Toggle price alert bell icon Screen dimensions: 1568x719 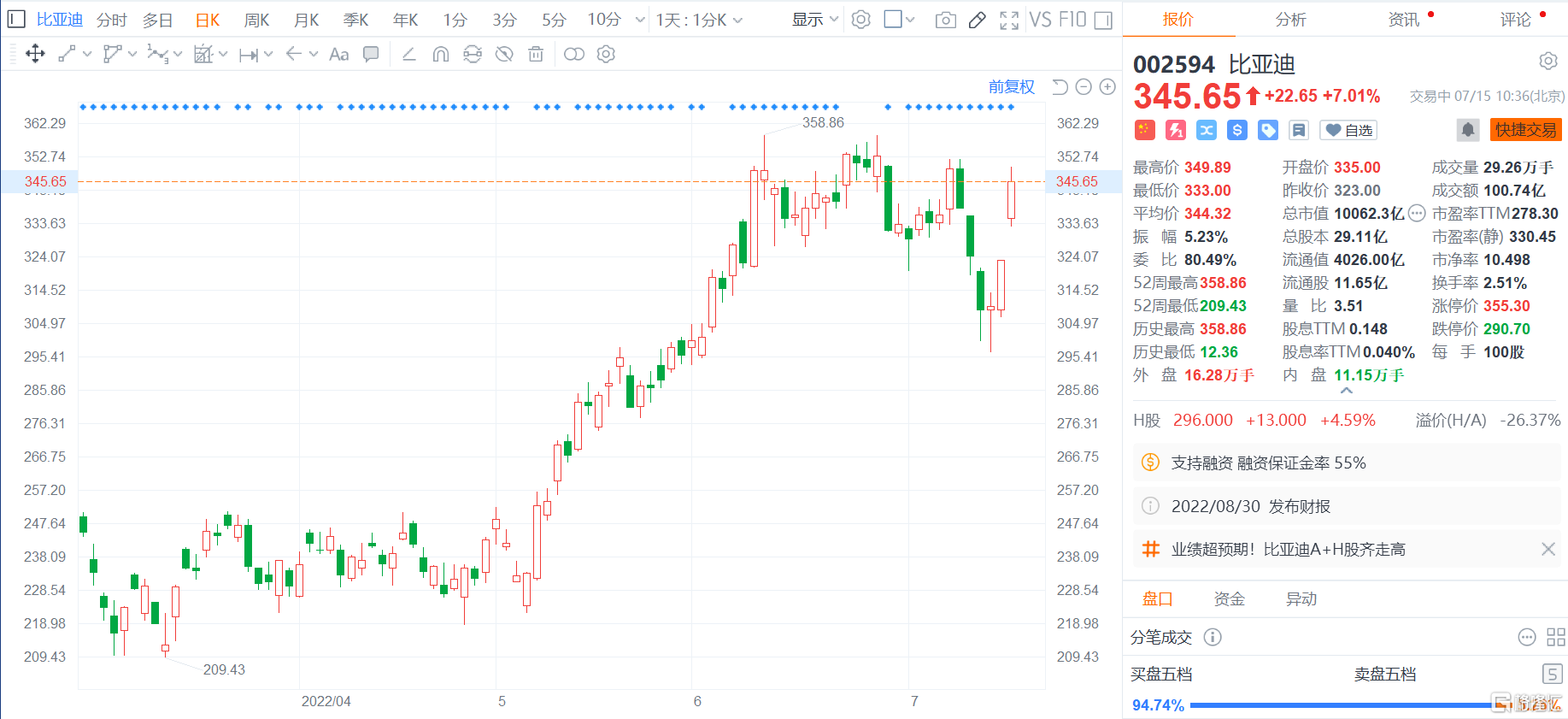click(1468, 130)
